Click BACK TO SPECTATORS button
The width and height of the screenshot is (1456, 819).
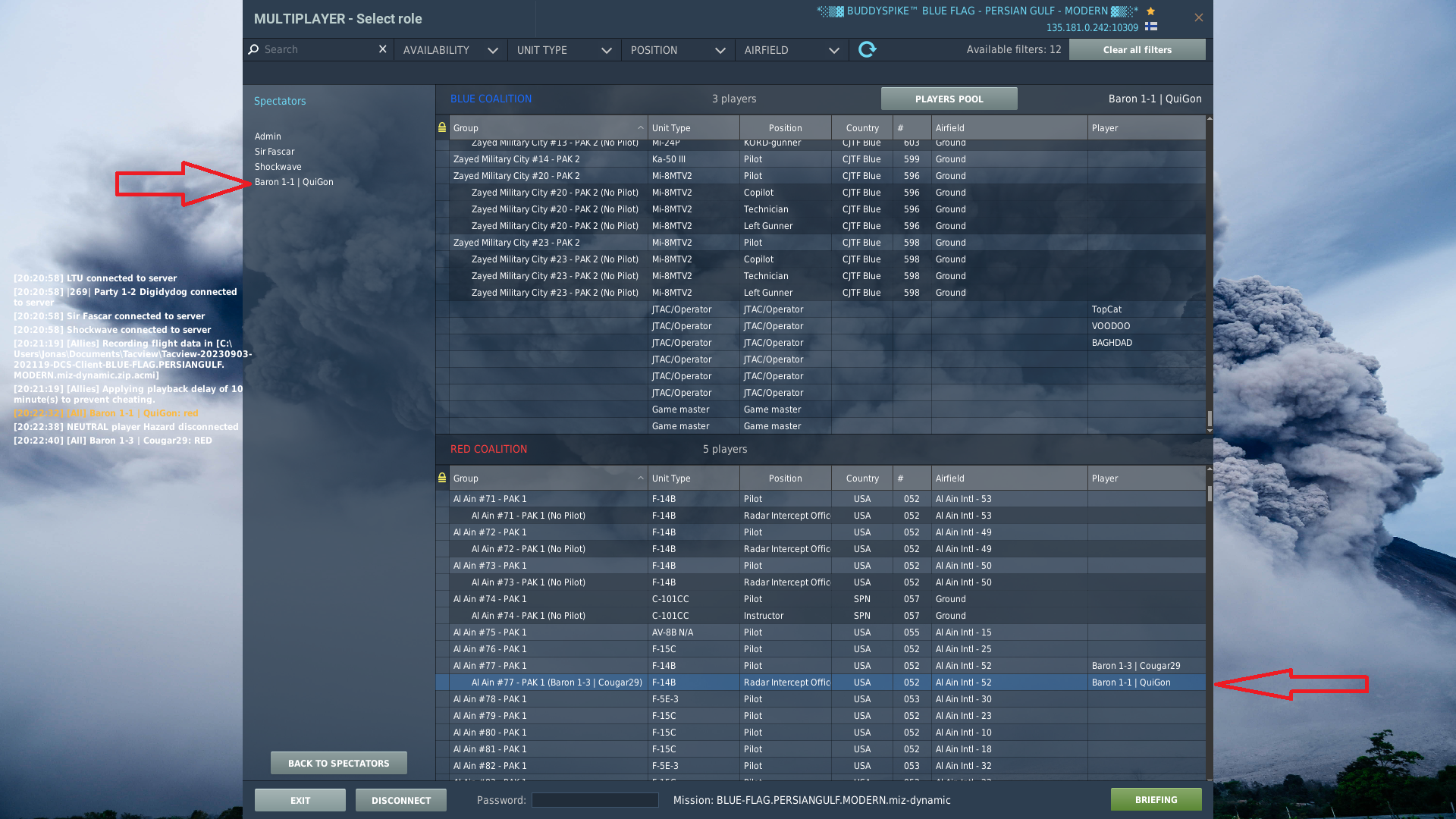point(338,763)
